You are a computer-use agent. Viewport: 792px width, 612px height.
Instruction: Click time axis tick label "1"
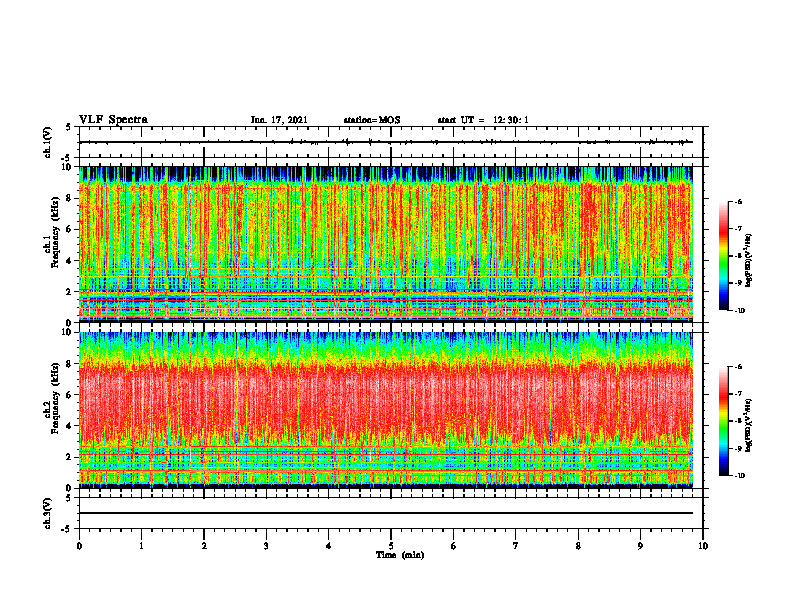(141, 546)
